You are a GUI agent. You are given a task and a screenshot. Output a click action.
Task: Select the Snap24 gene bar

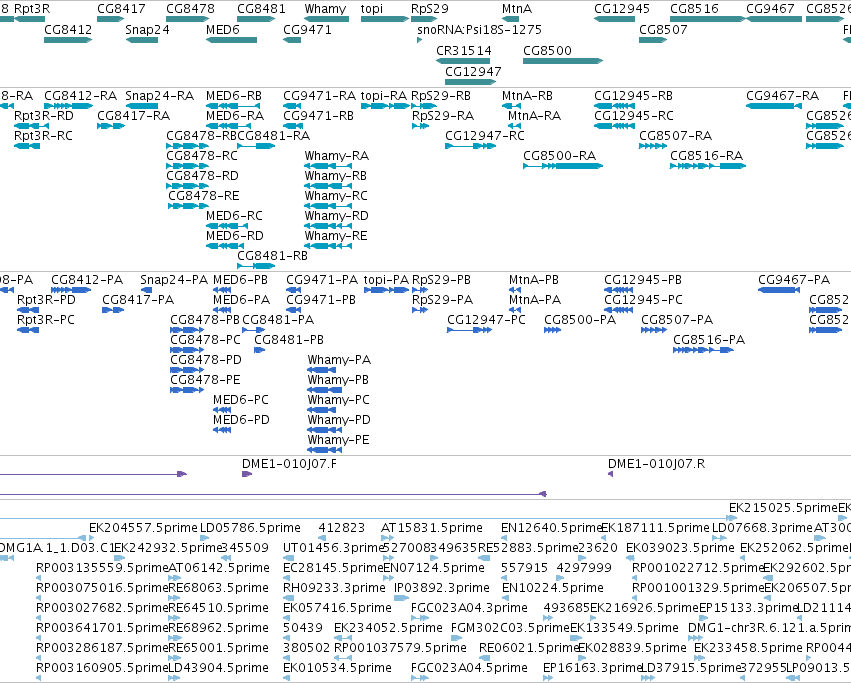[142, 40]
